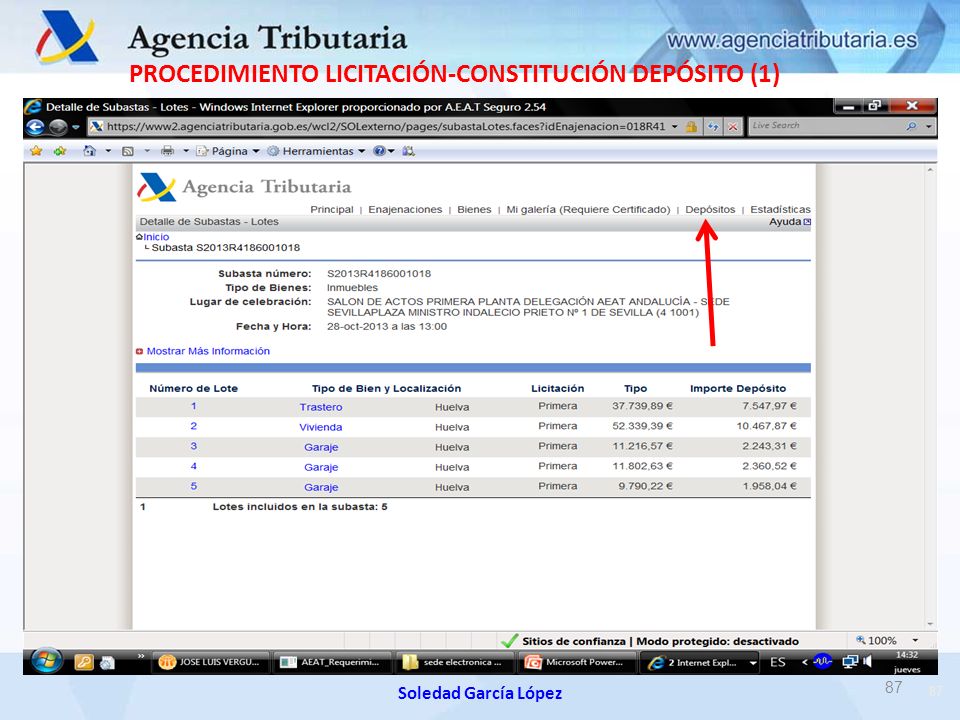Open the recent pages dropdown beside Forward
960x720 pixels.
pyautogui.click(x=76, y=127)
